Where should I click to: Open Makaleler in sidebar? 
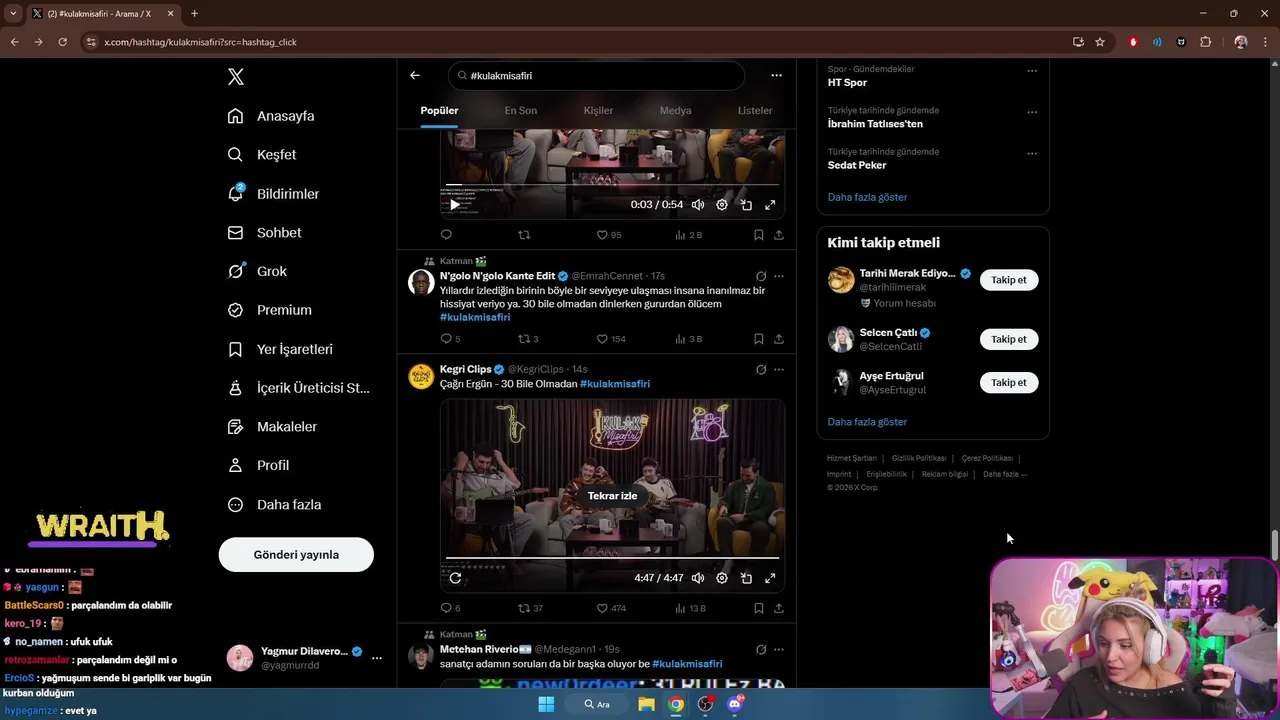[x=272, y=427]
